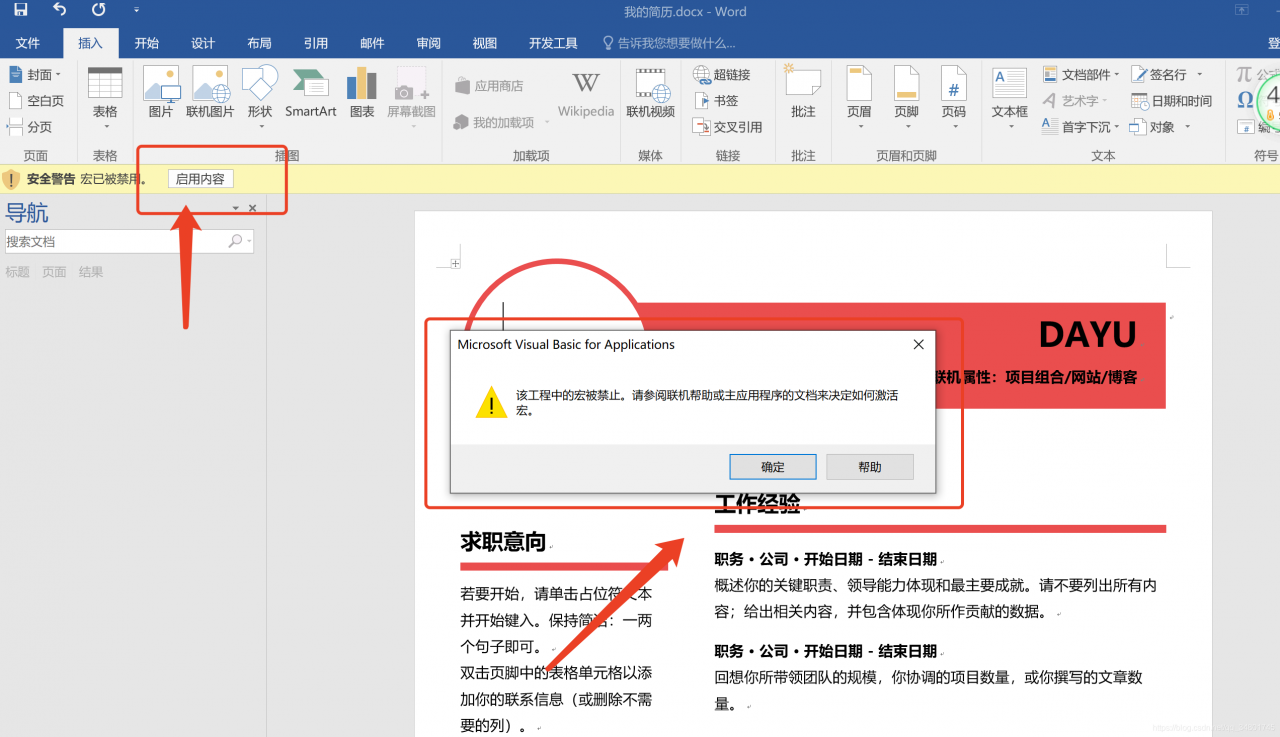Open the 开发工具 tab
1280x737 pixels.
click(x=553, y=43)
